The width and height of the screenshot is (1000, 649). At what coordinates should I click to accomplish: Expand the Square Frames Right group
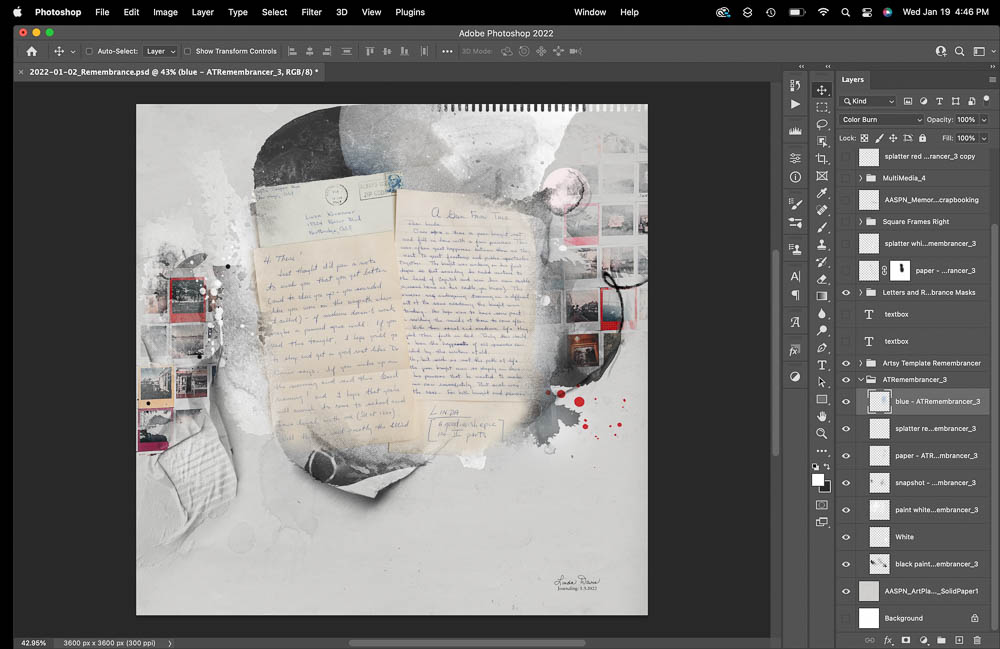tap(860, 222)
